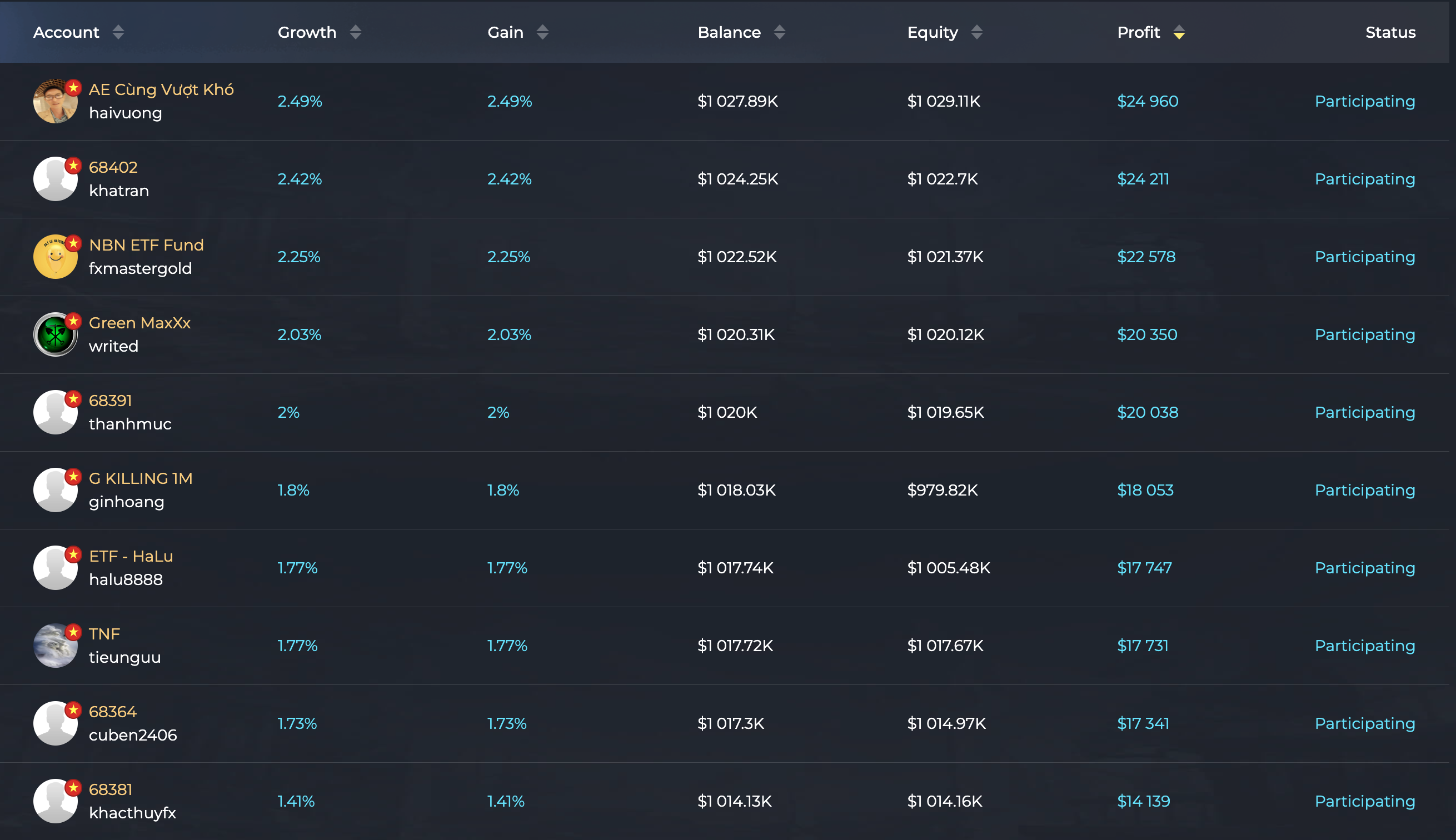Open tieunguu's cloudy avatar
This screenshot has height=840, width=1456.
[56, 646]
